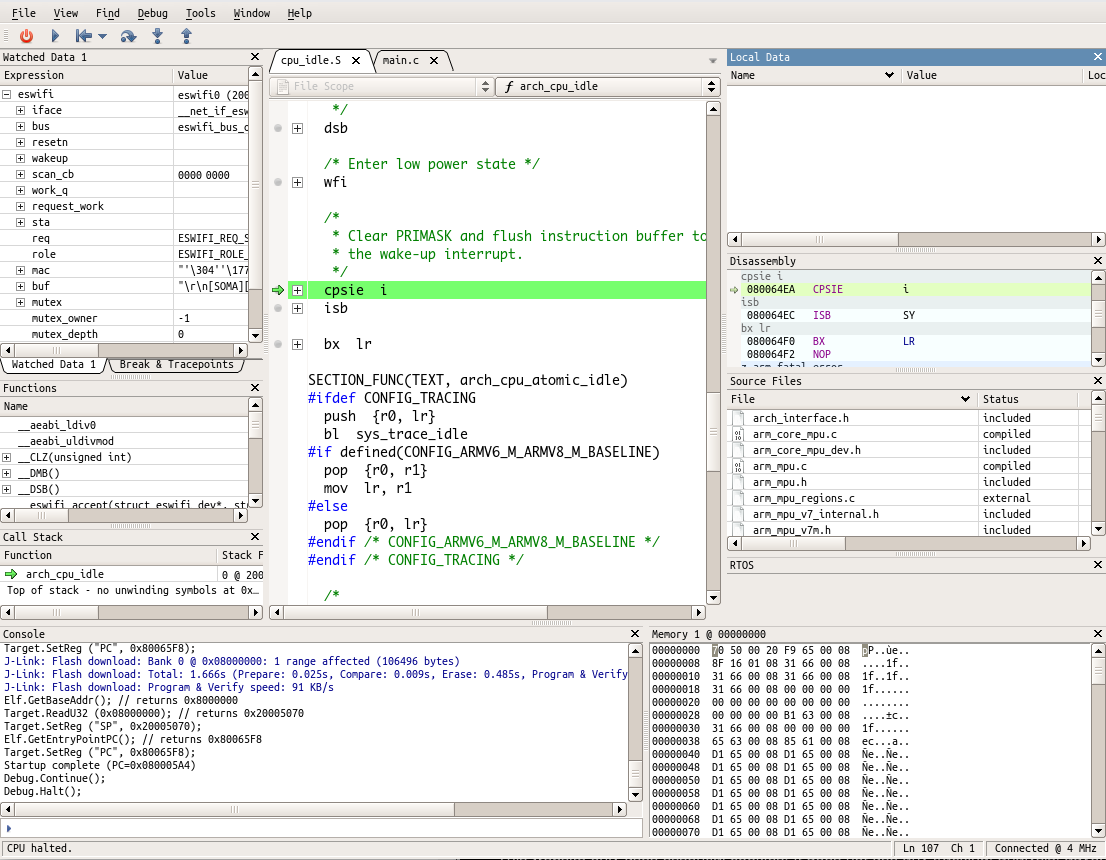Expand disassembly for the dsb source line
This screenshot has height=860, width=1106.
(298, 128)
